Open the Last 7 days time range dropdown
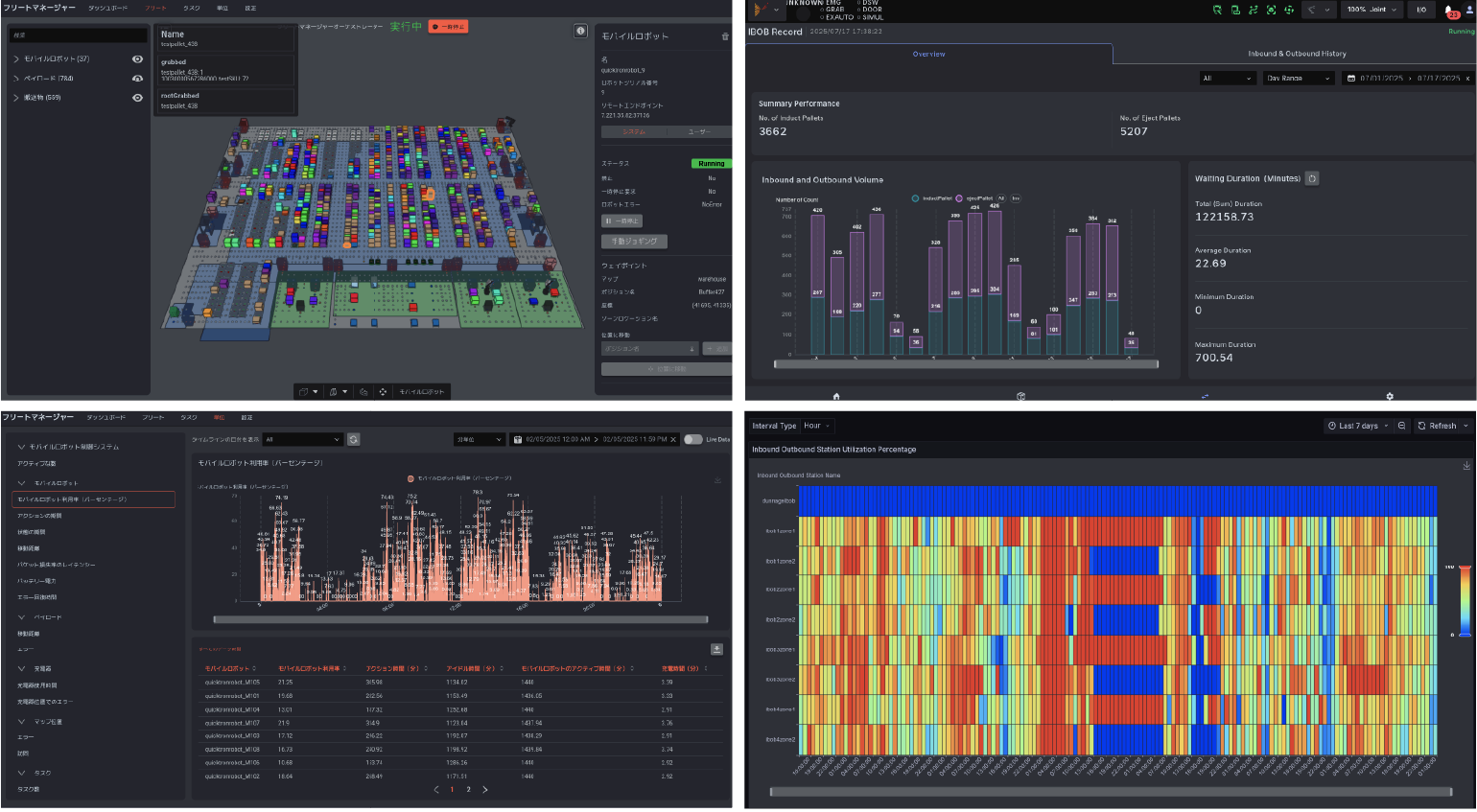The image size is (1477, 812). [1358, 426]
